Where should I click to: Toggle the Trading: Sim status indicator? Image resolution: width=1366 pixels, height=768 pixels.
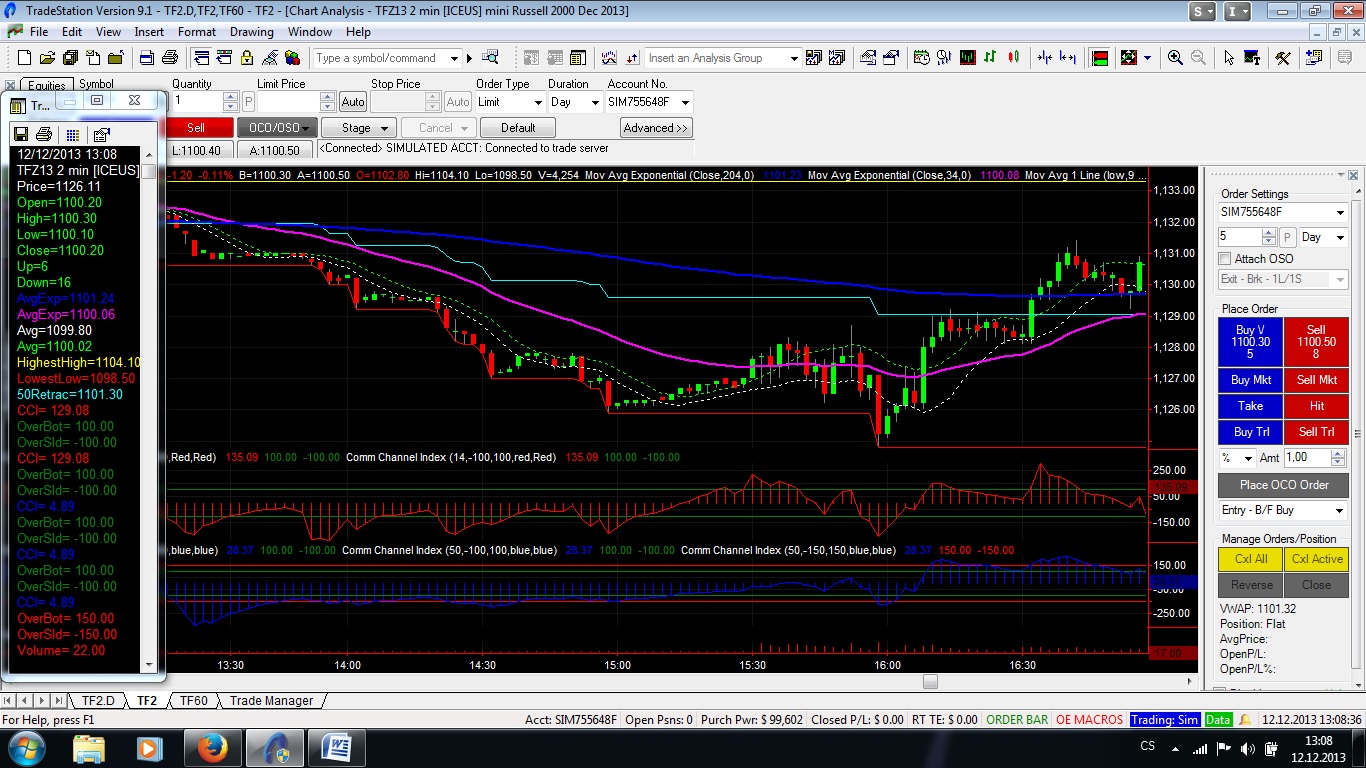[x=1164, y=720]
